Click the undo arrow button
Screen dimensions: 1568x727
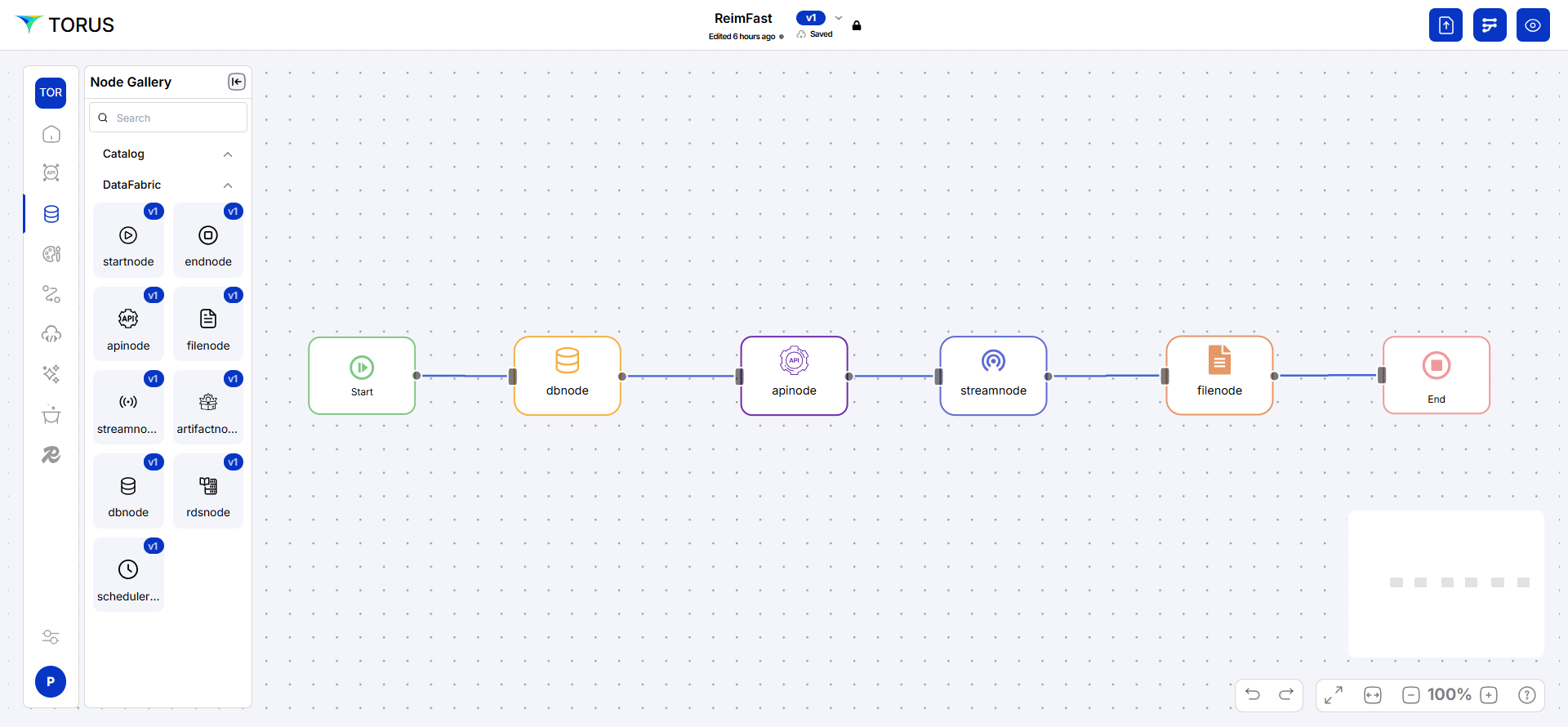point(1253,694)
